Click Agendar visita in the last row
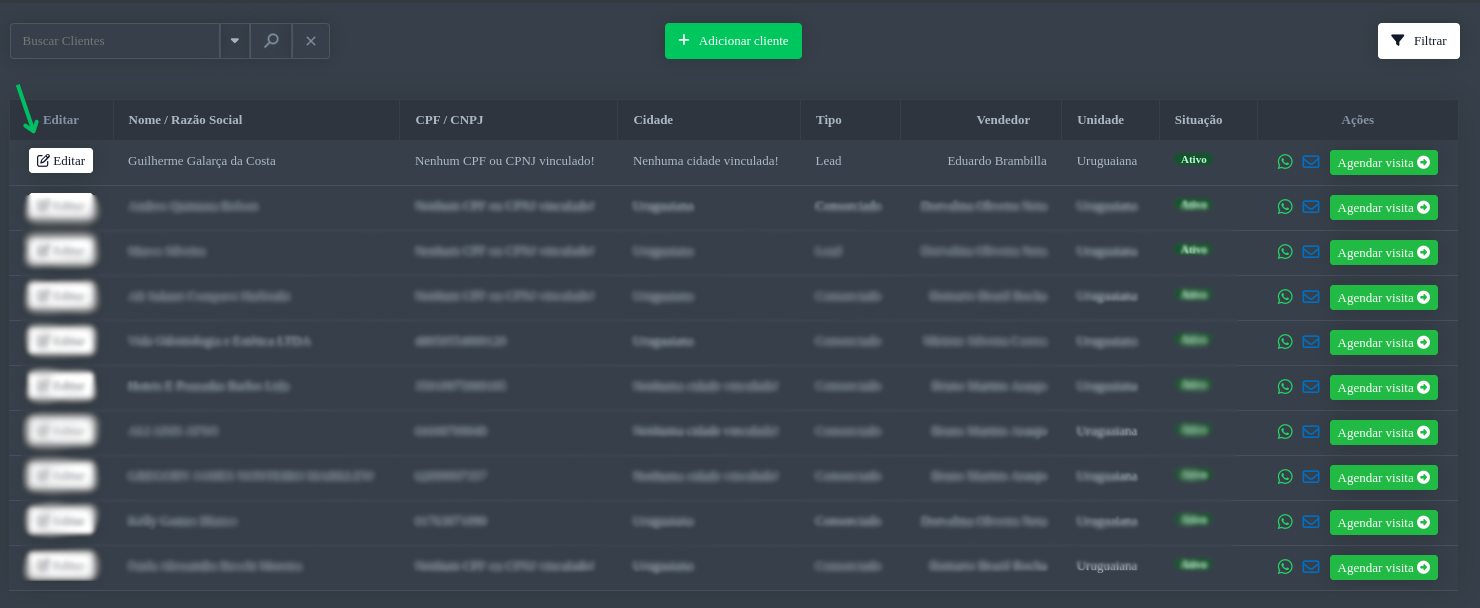This screenshot has height=608, width=1480. (x=1383, y=567)
